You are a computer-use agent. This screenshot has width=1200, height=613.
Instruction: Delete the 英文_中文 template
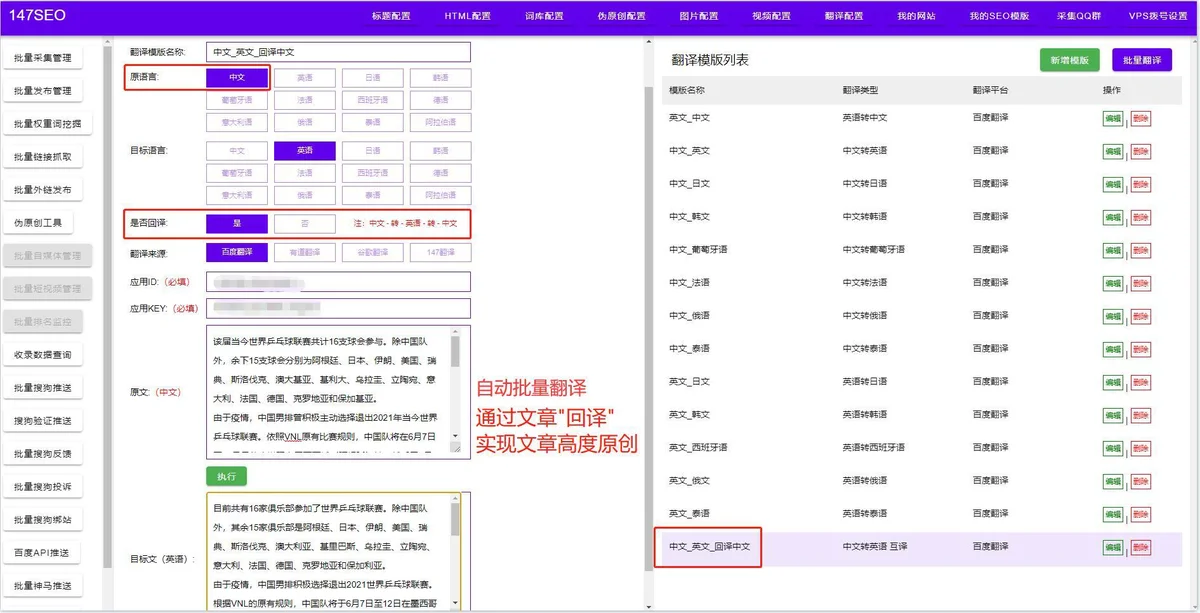coord(1141,118)
